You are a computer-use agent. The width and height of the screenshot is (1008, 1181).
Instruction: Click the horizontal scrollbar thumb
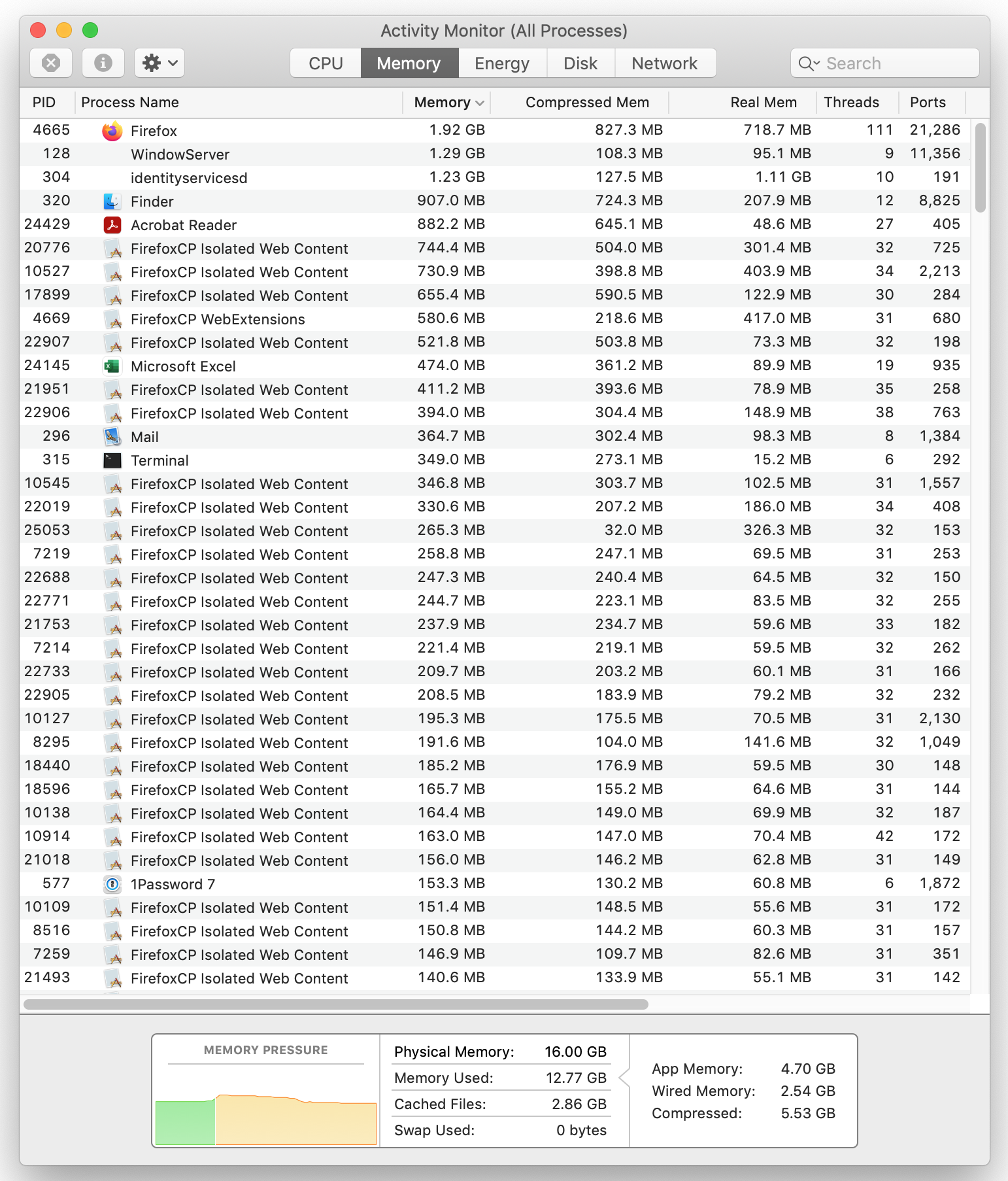[336, 1004]
